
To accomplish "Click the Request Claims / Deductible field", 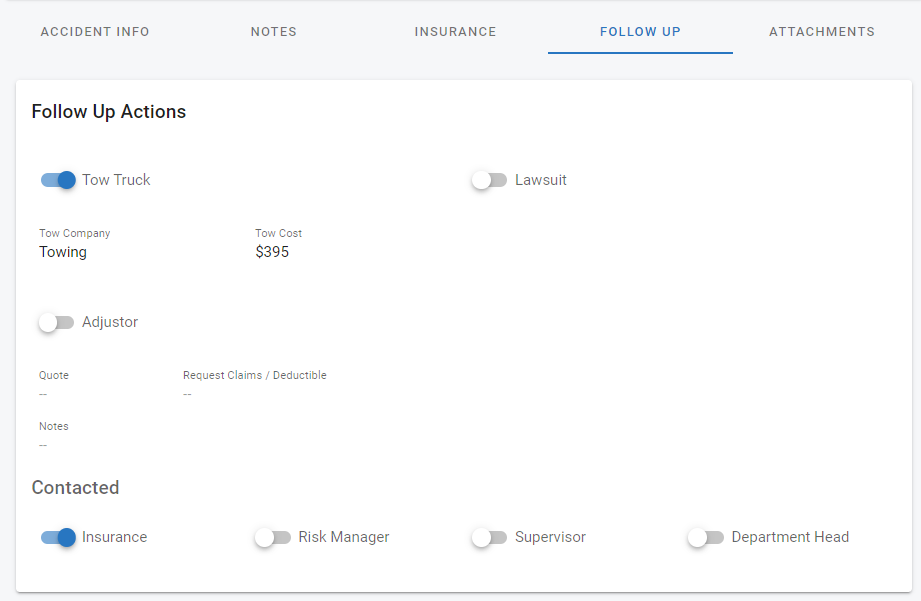I will [187, 394].
